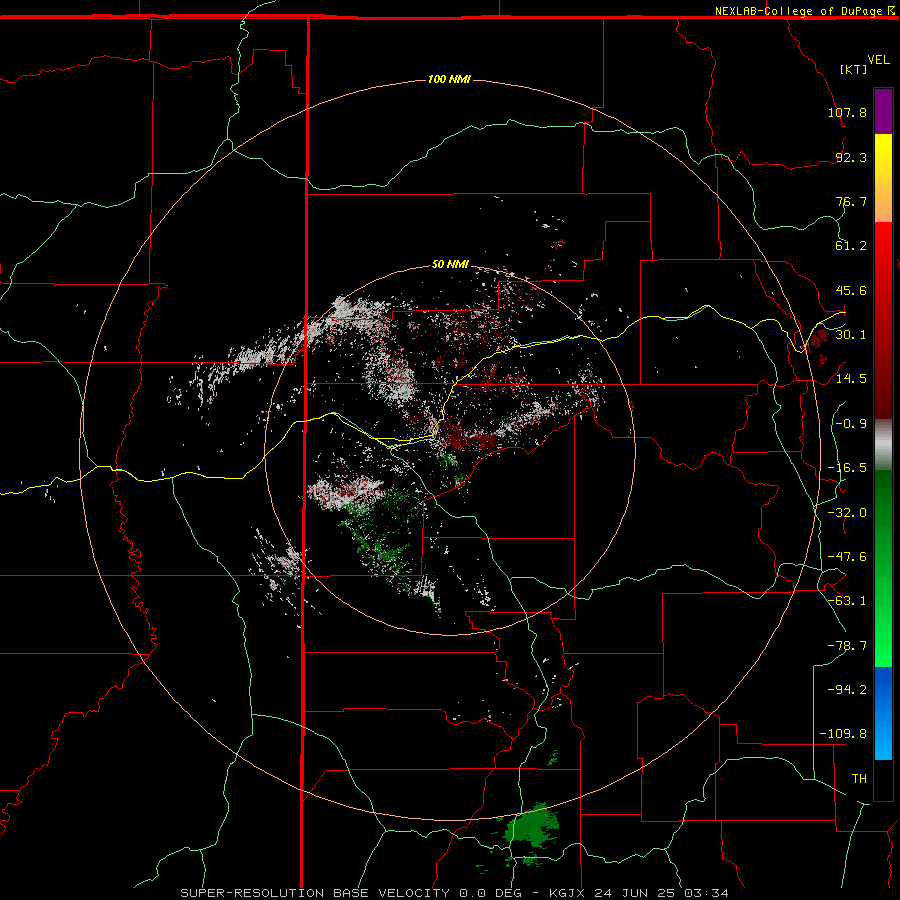The width and height of the screenshot is (900, 900).
Task: Click the [KT] units label
Action: pos(854,69)
